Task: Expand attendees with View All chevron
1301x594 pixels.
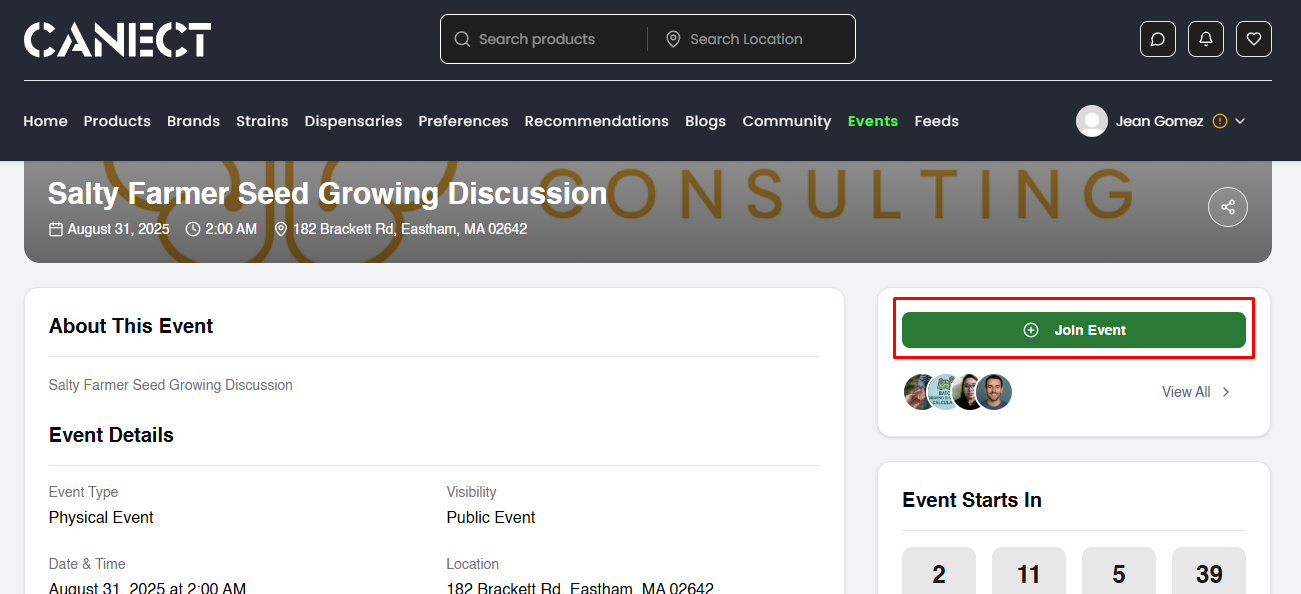Action: pos(1226,392)
